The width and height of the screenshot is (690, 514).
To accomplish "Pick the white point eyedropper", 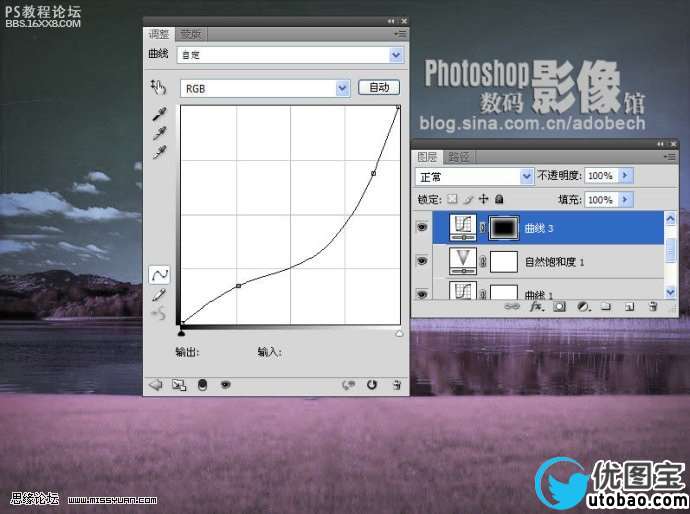I will (x=159, y=152).
